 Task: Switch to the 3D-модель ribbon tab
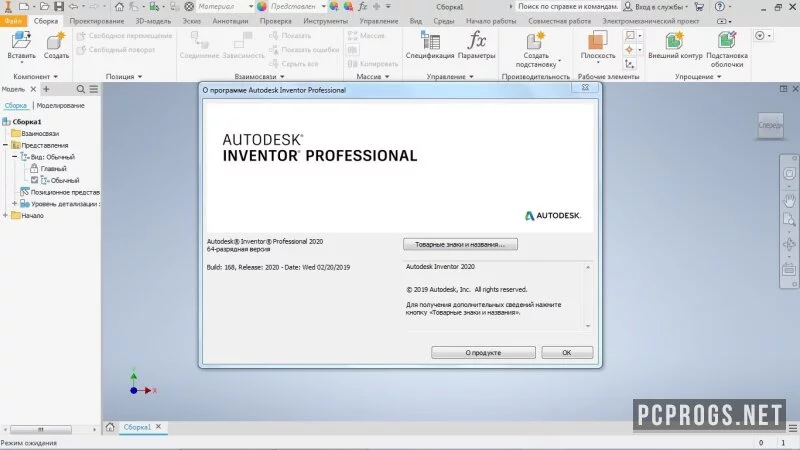(x=153, y=21)
